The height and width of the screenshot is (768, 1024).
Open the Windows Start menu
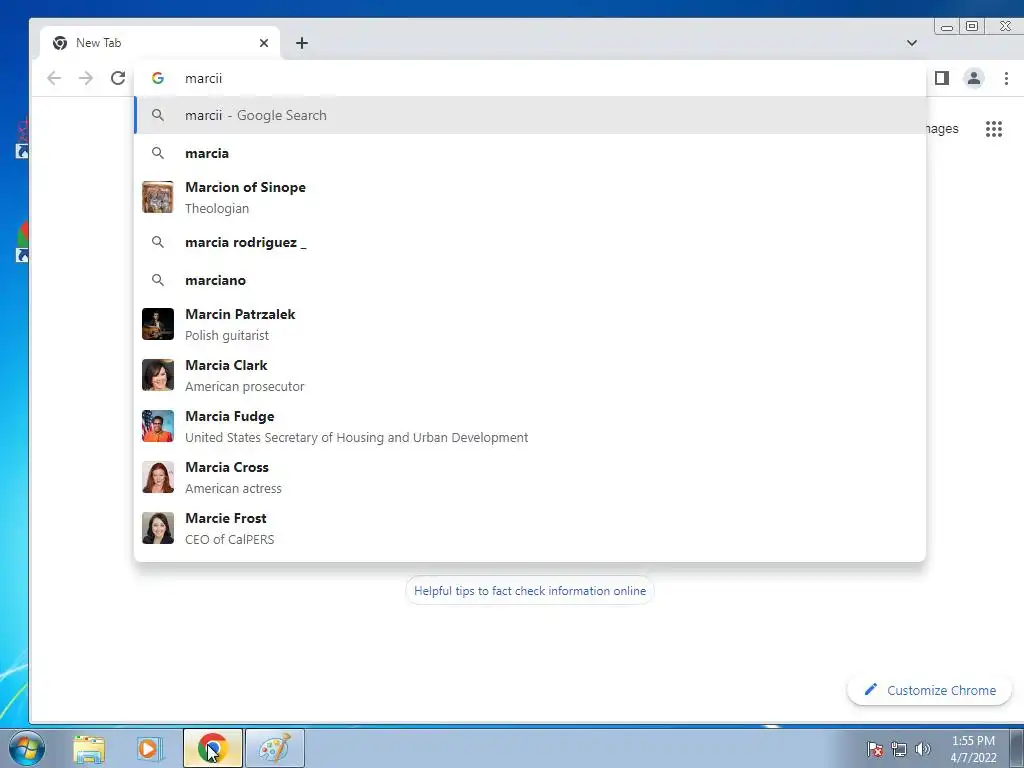click(x=27, y=748)
